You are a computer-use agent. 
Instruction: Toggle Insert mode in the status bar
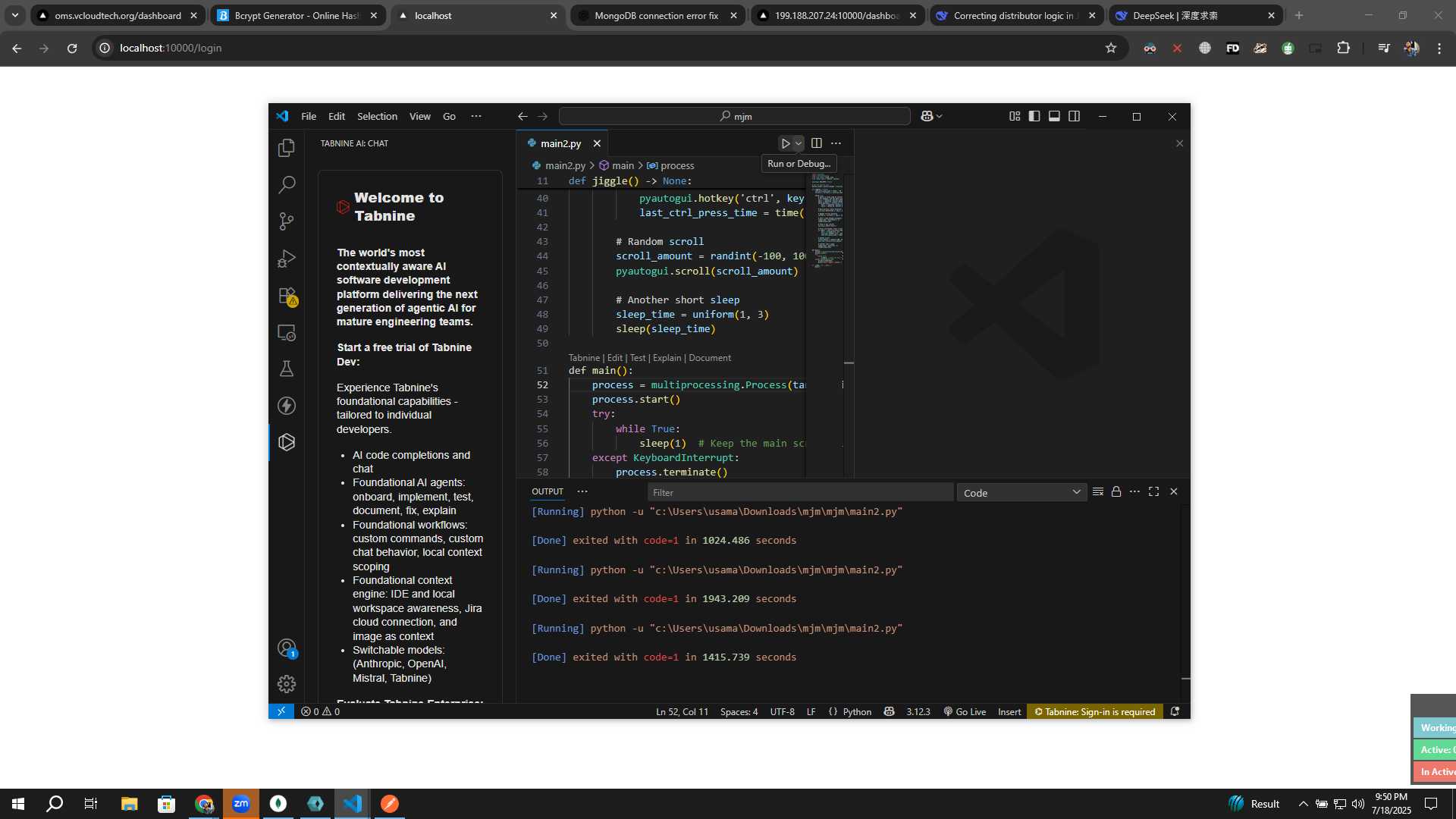(x=1009, y=711)
